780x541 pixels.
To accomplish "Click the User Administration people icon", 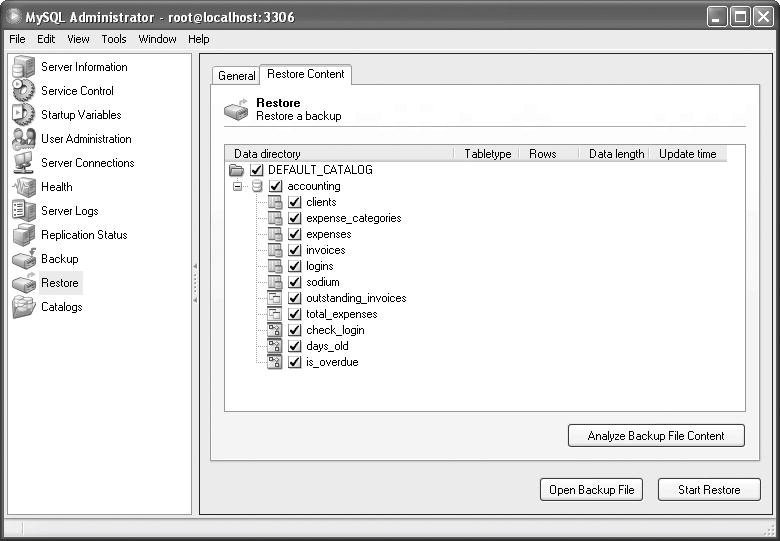I will [23, 139].
